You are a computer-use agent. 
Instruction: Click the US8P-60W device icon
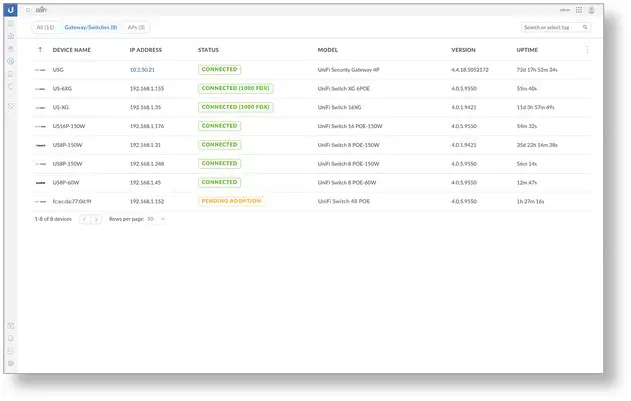pyautogui.click(x=40, y=183)
